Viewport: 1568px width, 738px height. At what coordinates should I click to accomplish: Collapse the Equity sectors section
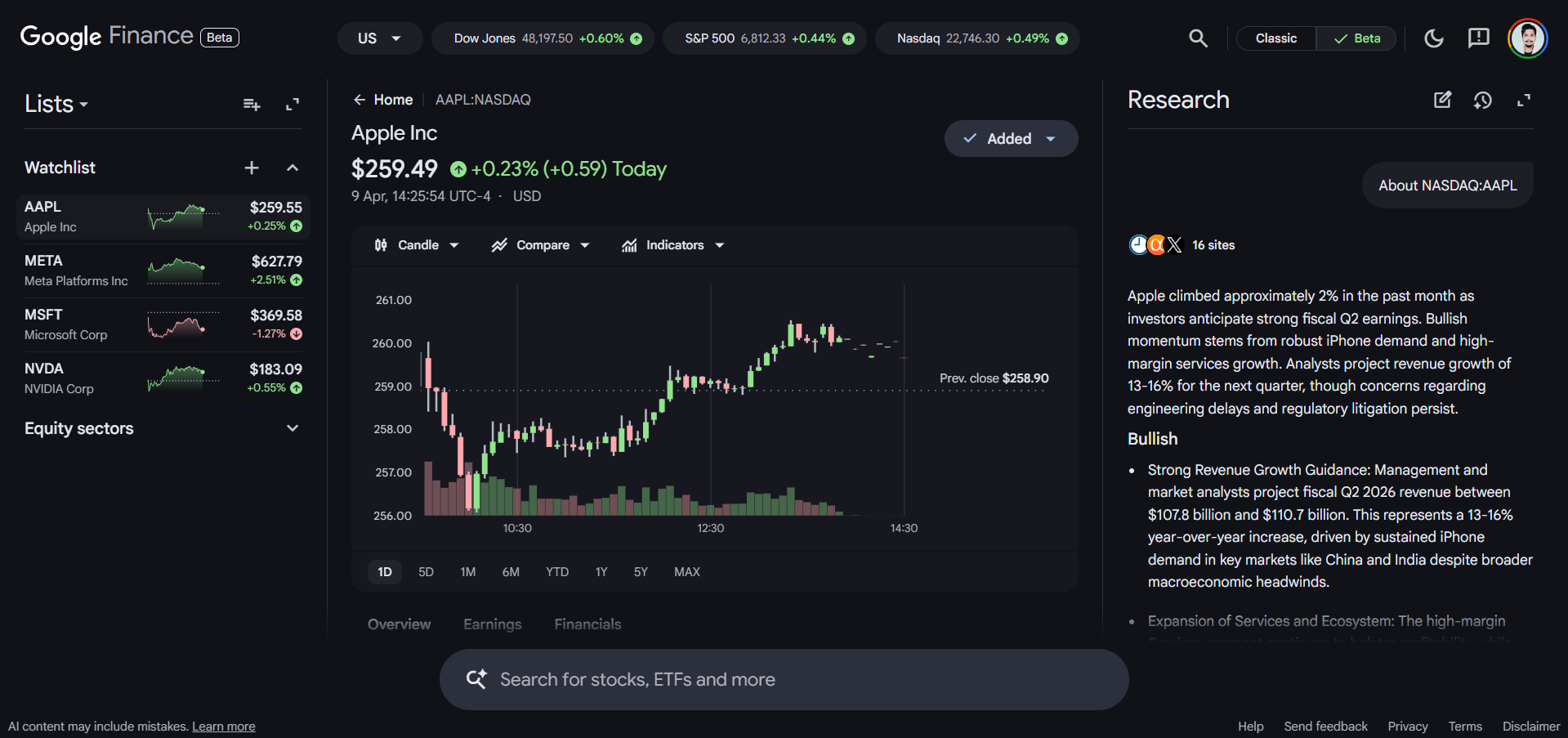(x=292, y=427)
